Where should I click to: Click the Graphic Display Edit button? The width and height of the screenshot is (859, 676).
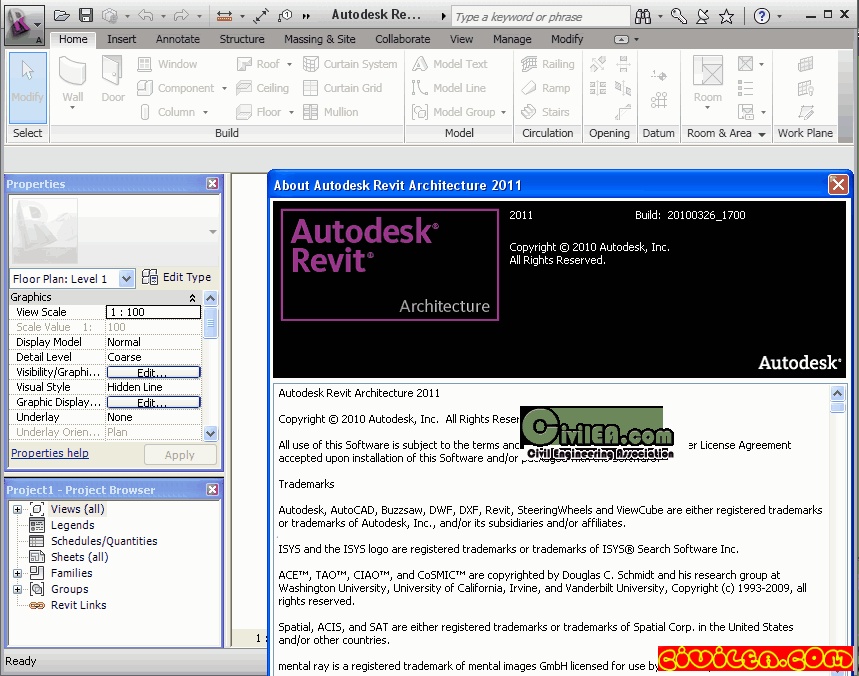tap(153, 403)
